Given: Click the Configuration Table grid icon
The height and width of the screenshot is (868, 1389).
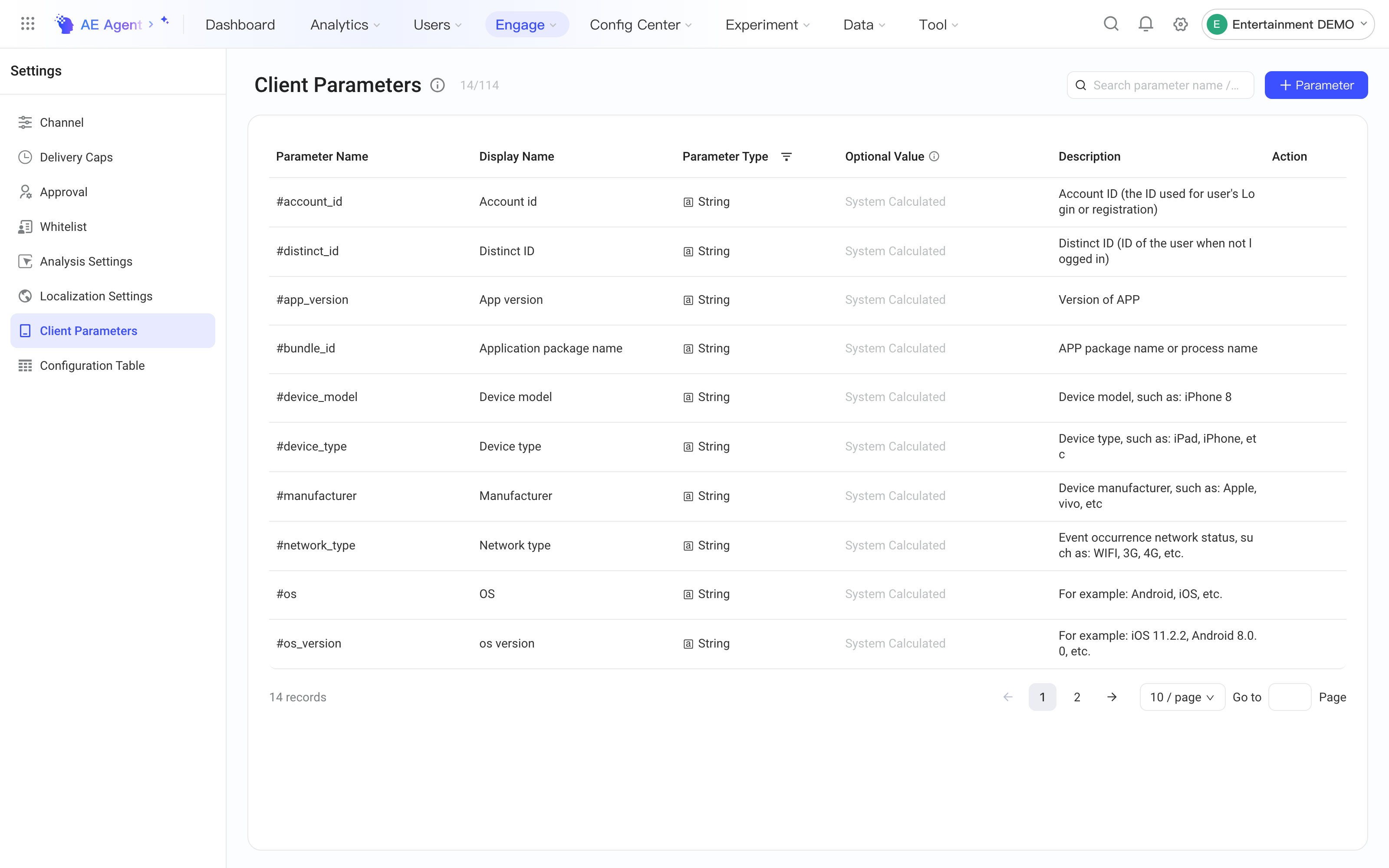Looking at the screenshot, I should click(25, 366).
